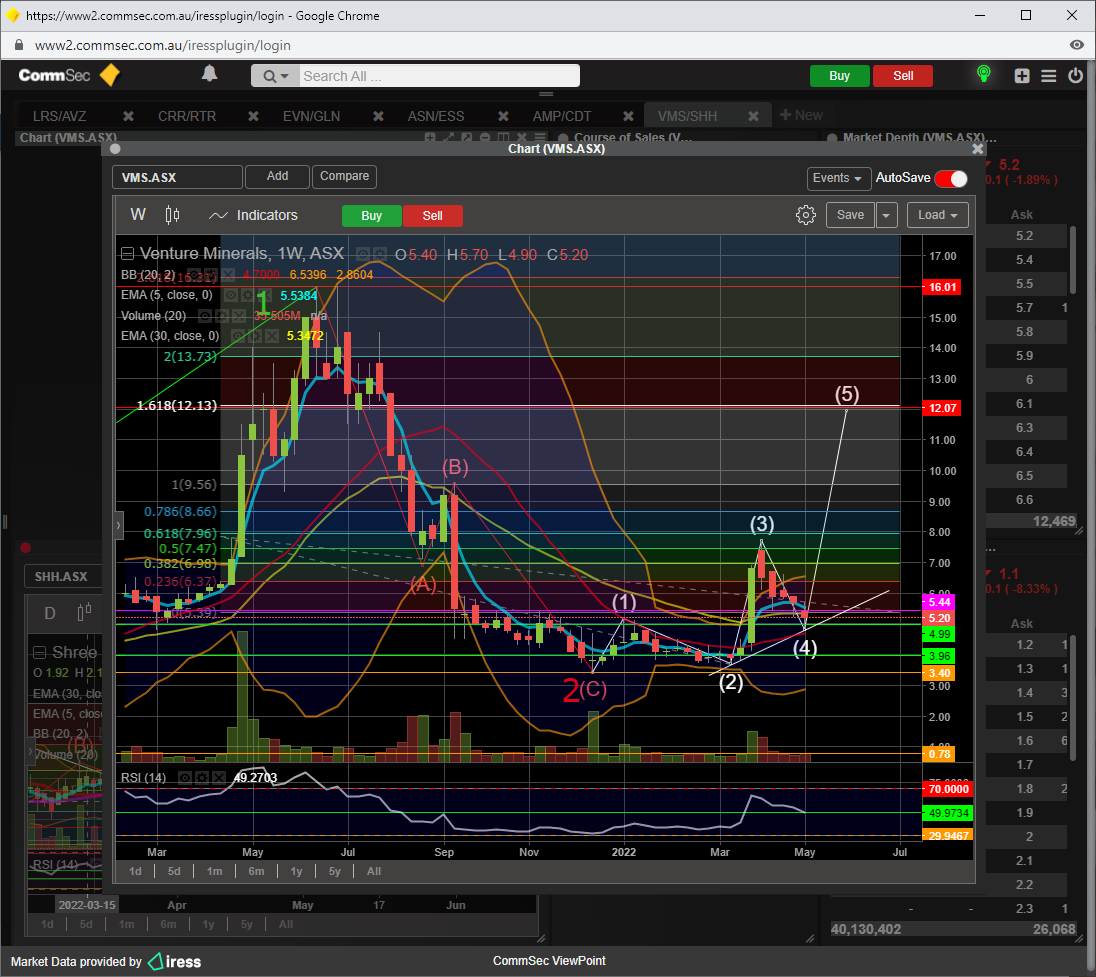Open EMA (30, close, 0) settings gear
Viewport: 1096px width, 977px height.
click(x=254, y=336)
